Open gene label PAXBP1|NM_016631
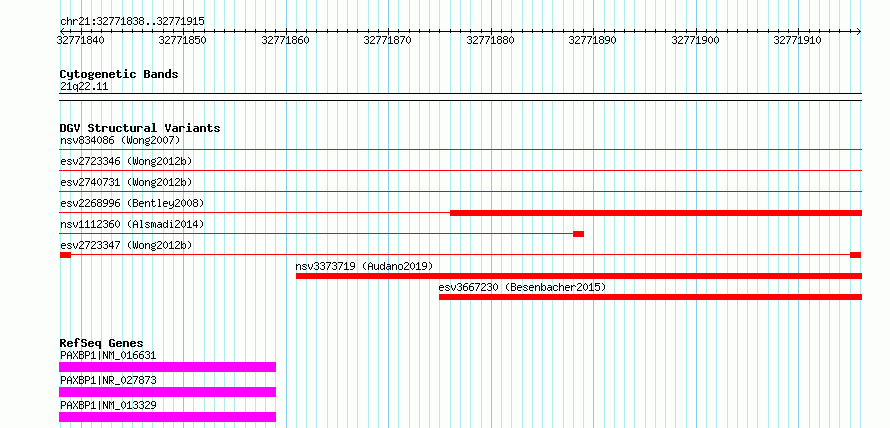Screen dimensions: 890x428 coord(108,356)
